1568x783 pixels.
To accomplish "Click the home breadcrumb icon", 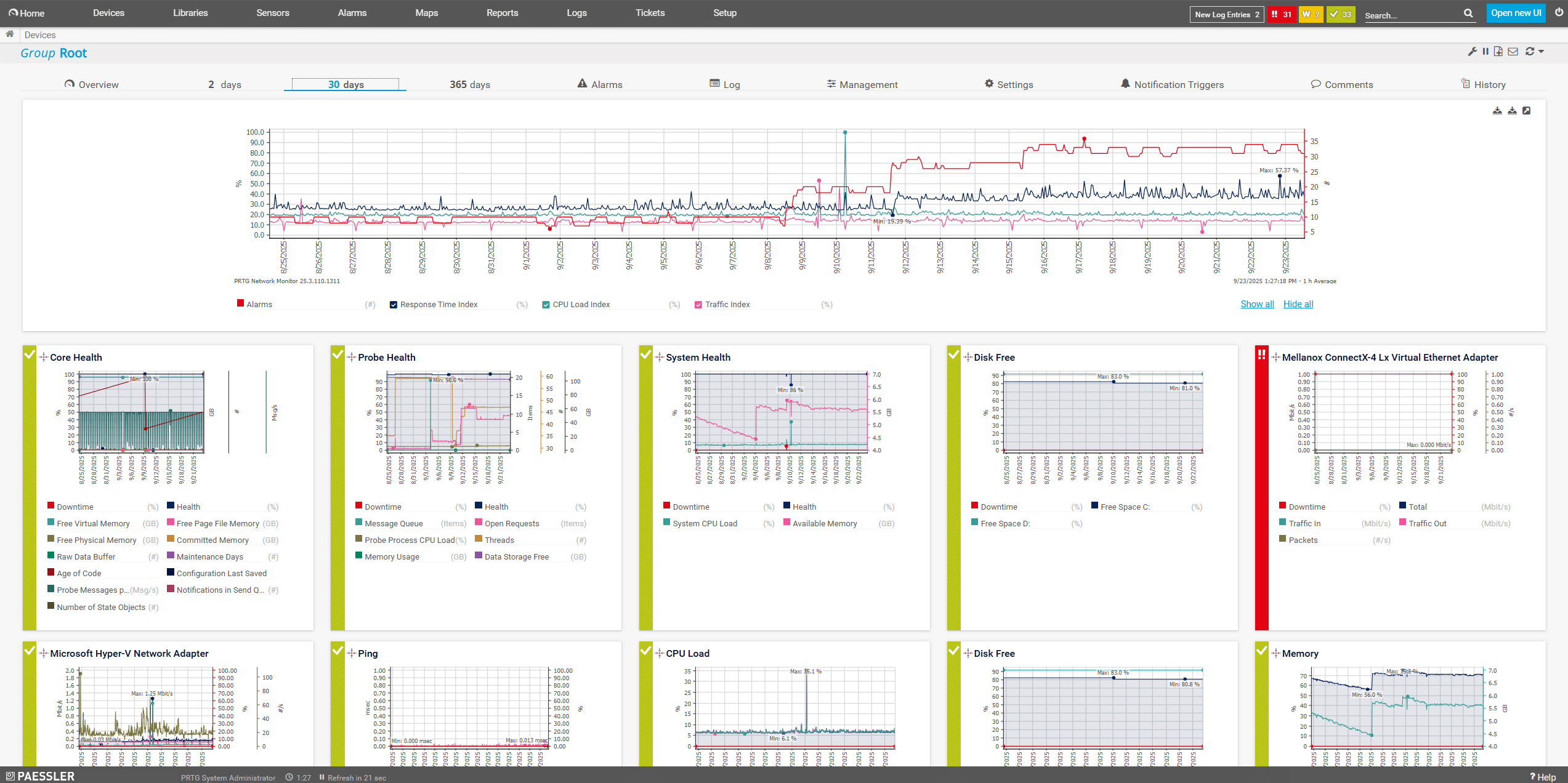I will click(10, 34).
